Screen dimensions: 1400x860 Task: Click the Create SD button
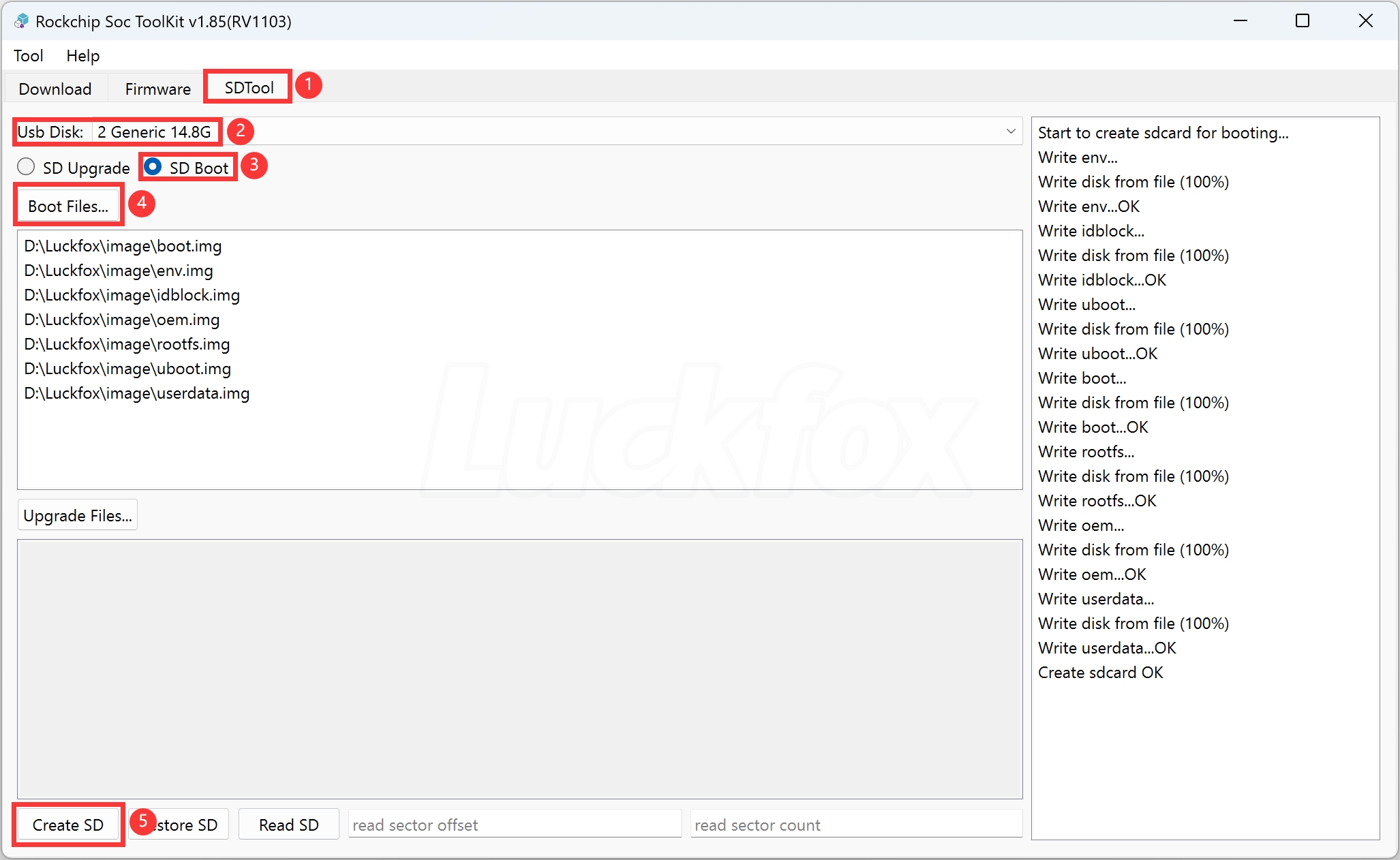click(67, 825)
